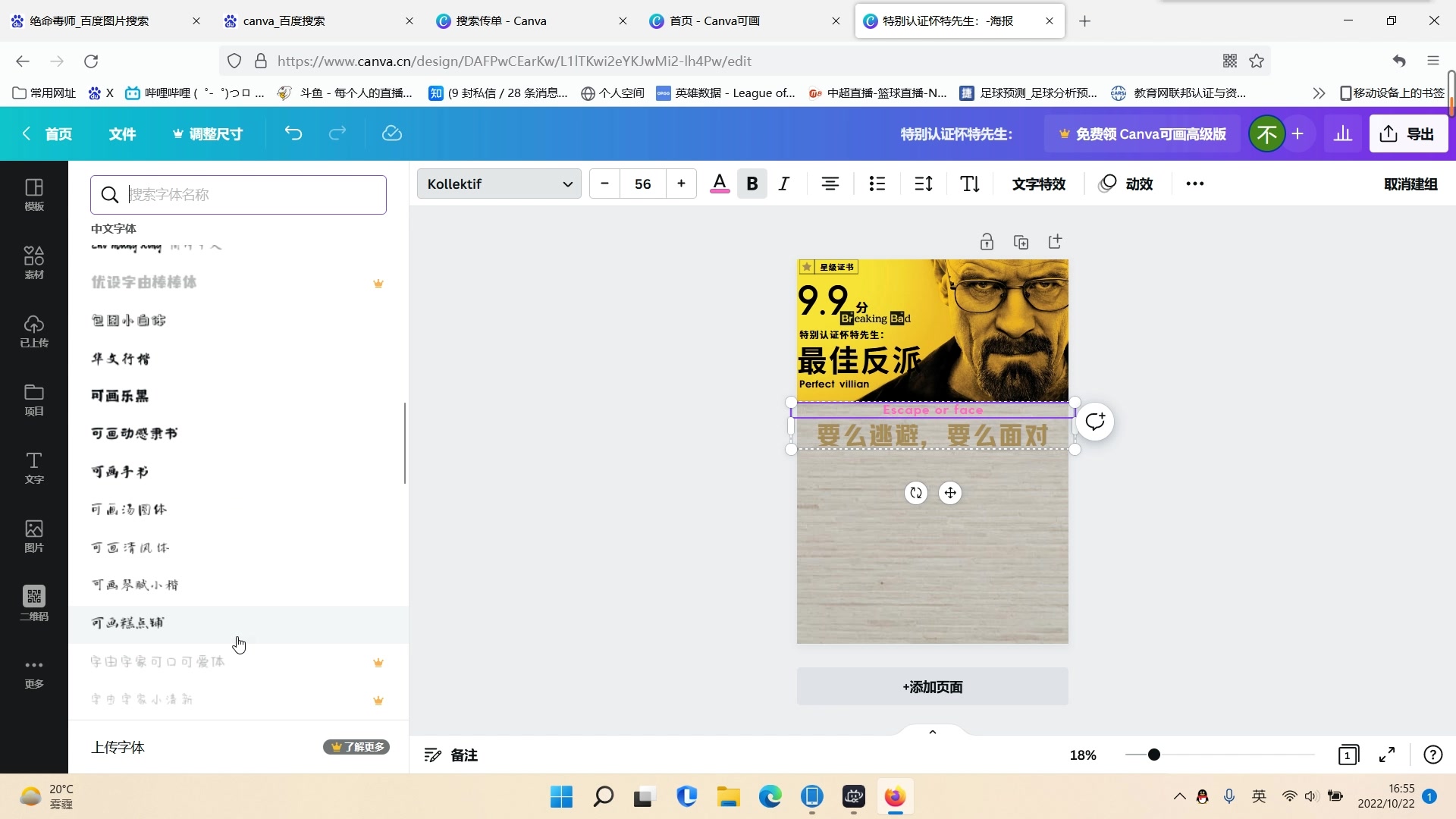The height and width of the screenshot is (819, 1456).
Task: Open the page grid view showing 1
Action: coord(1348,755)
